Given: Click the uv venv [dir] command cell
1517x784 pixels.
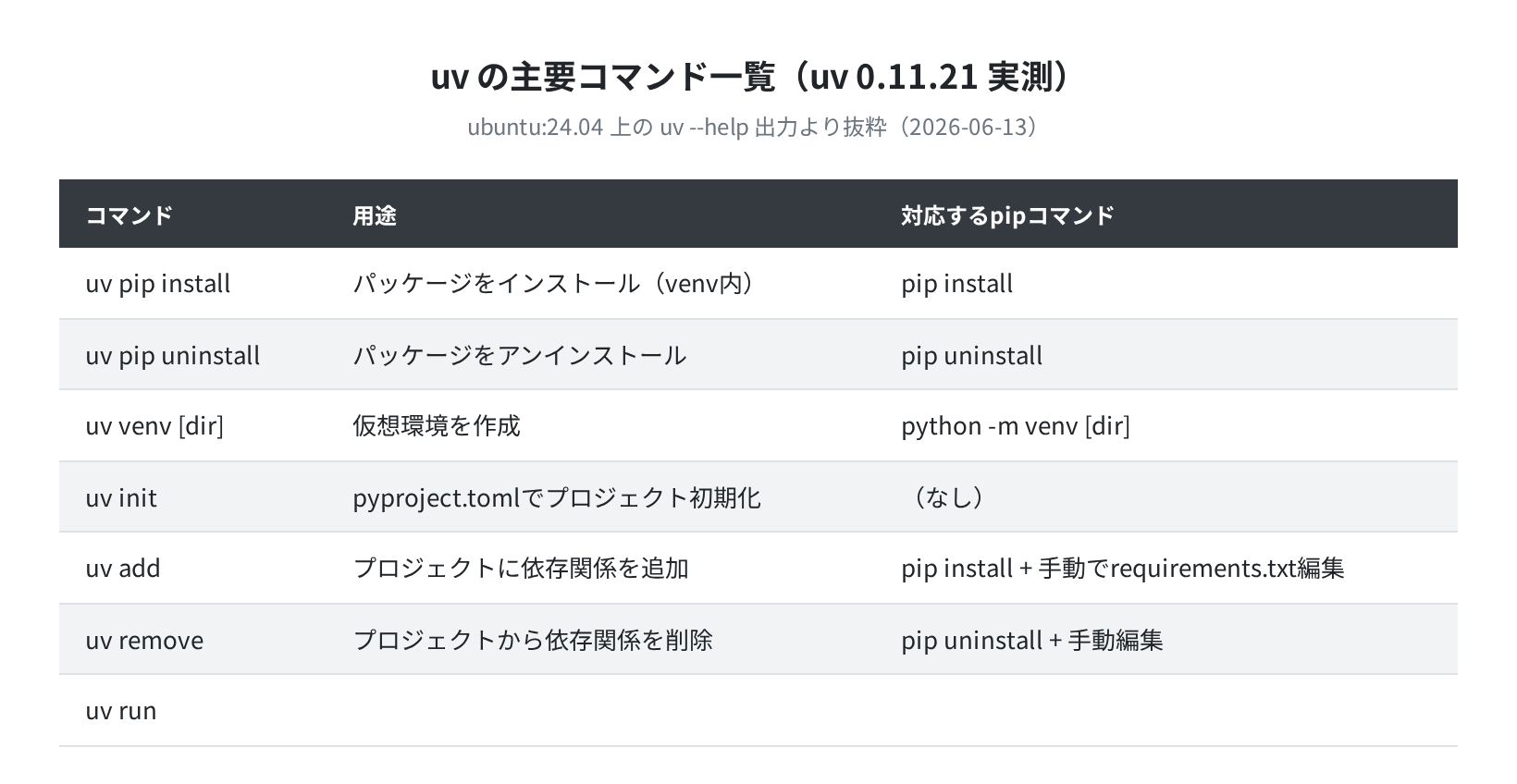Looking at the screenshot, I should (x=154, y=426).
